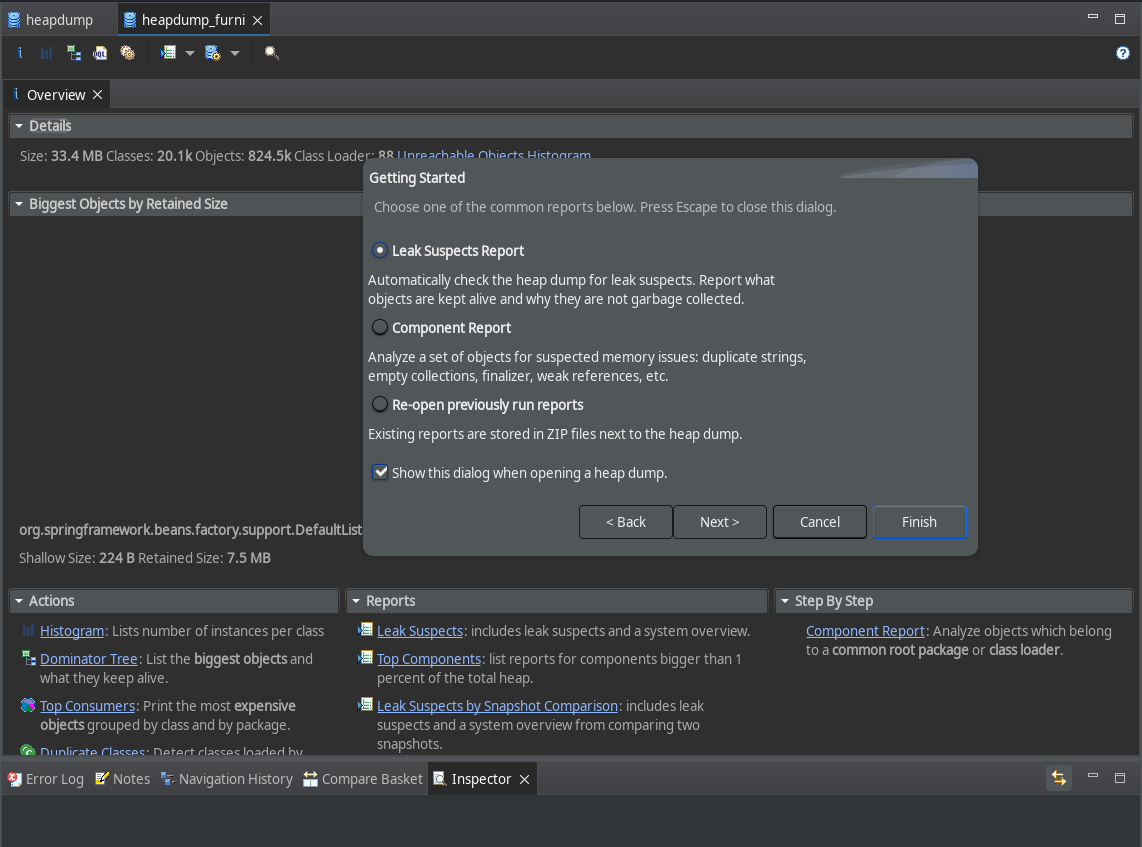1142x847 pixels.
Task: Click the Dominator Tree action icon
Action: pos(28,658)
